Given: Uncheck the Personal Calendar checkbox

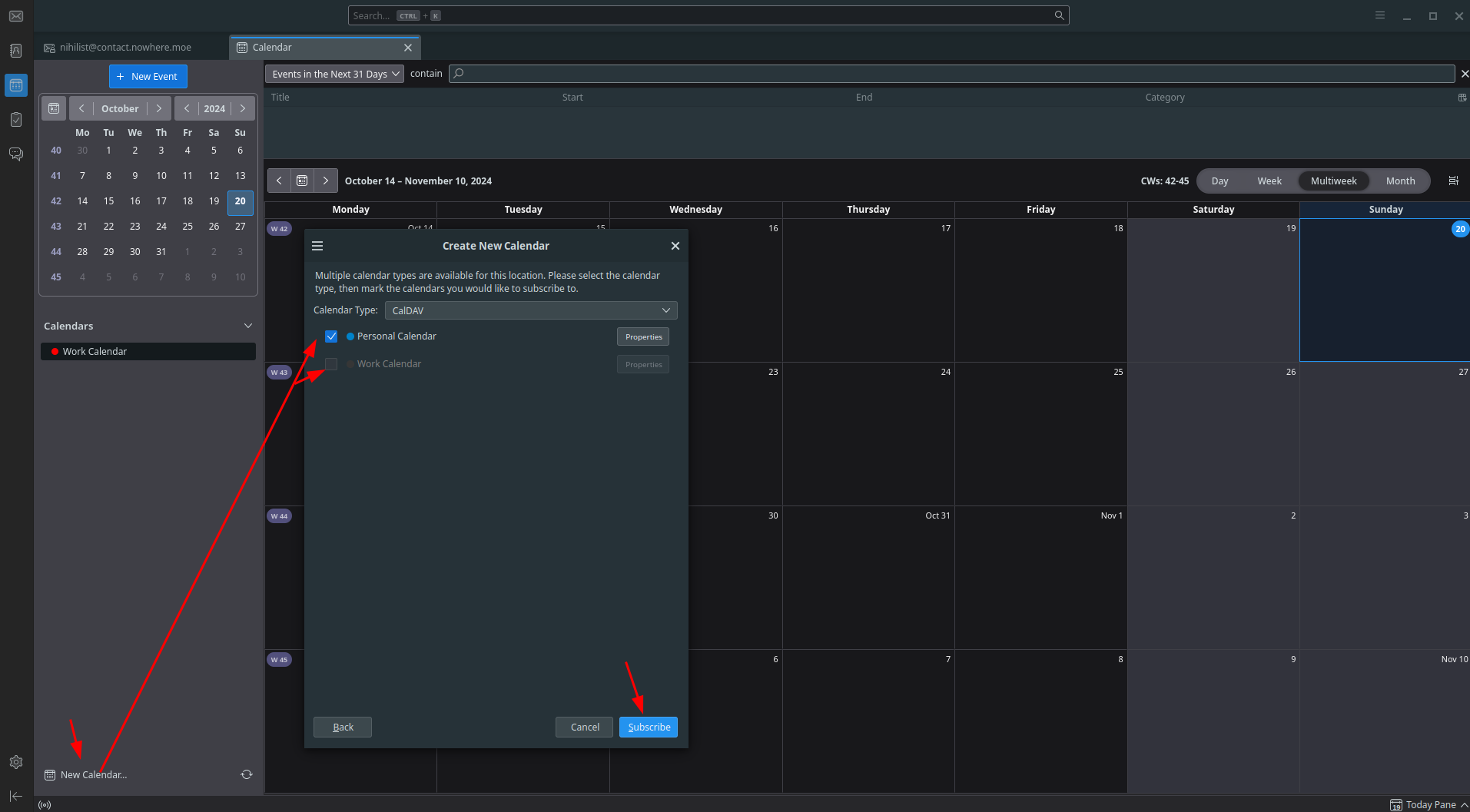Looking at the screenshot, I should [331, 336].
